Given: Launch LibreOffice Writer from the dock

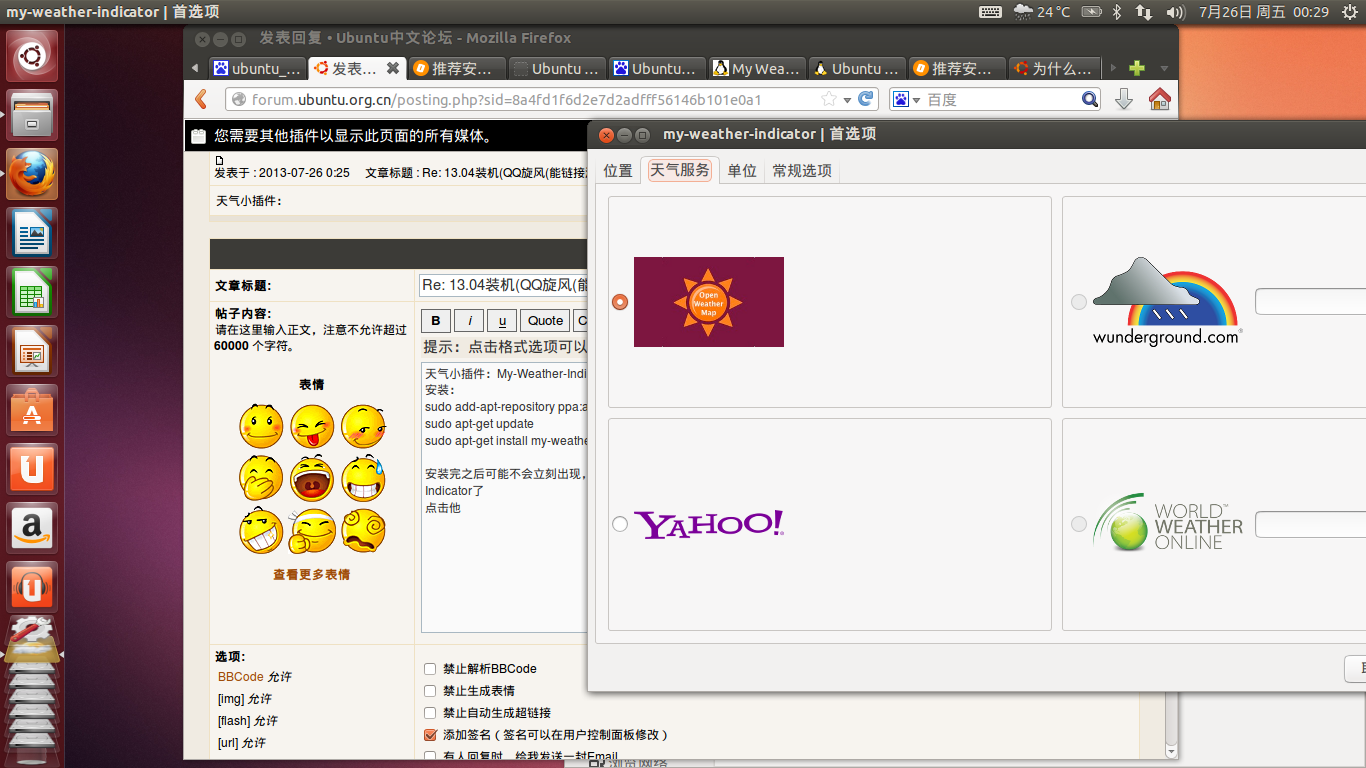Looking at the screenshot, I should pos(33,233).
